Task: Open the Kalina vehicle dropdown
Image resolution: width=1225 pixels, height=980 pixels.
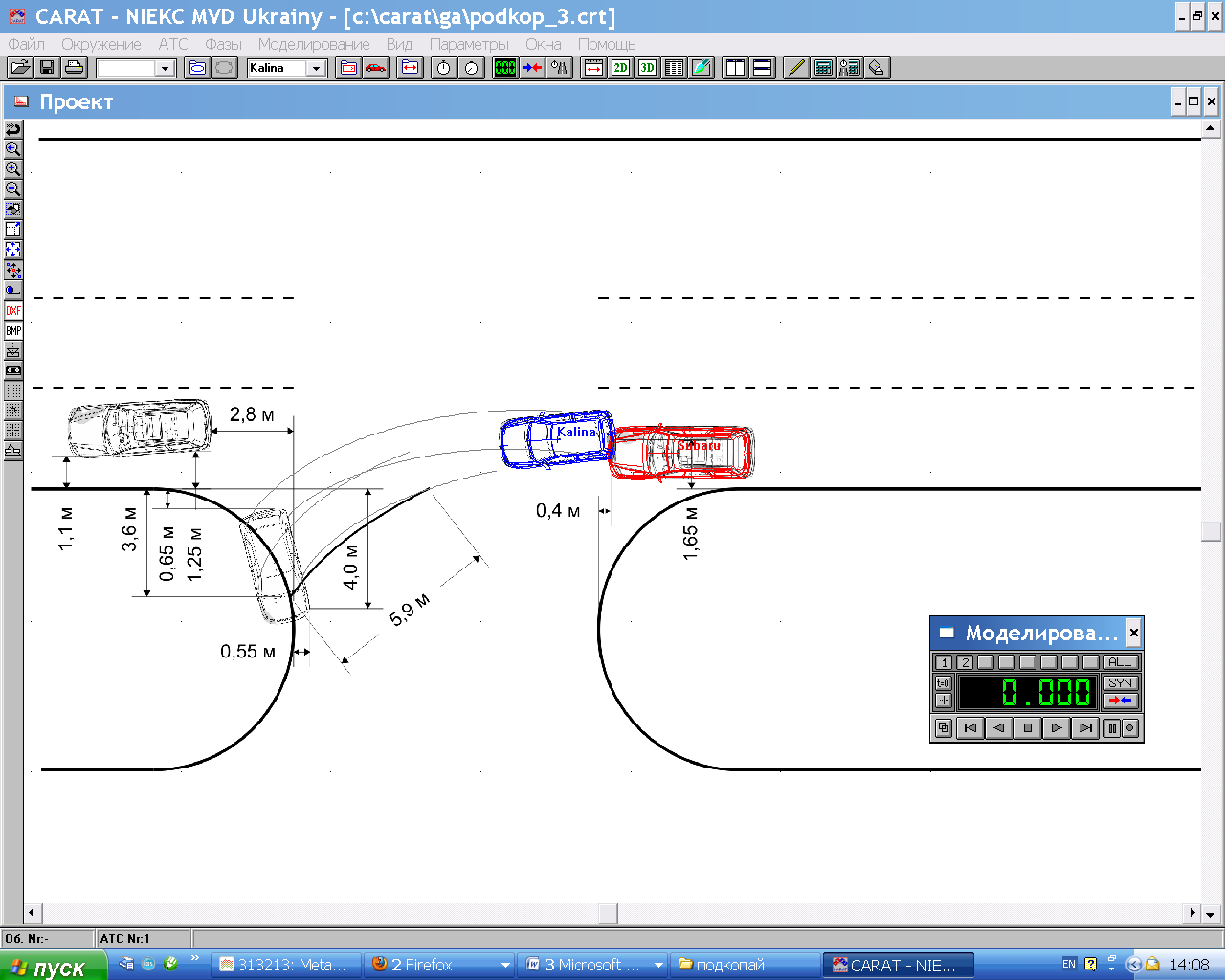Action: (x=316, y=68)
